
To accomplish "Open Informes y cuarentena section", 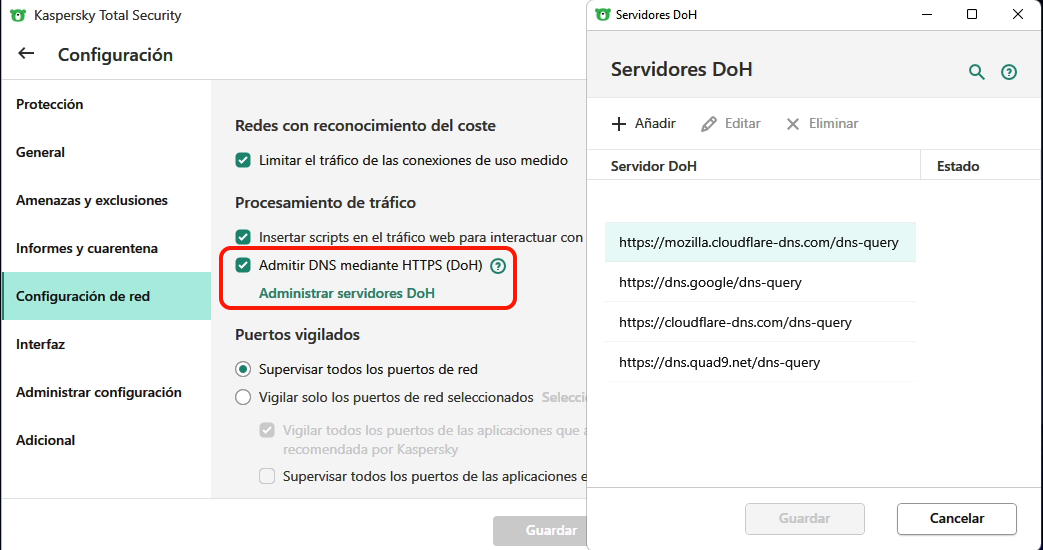I will coord(106,248).
